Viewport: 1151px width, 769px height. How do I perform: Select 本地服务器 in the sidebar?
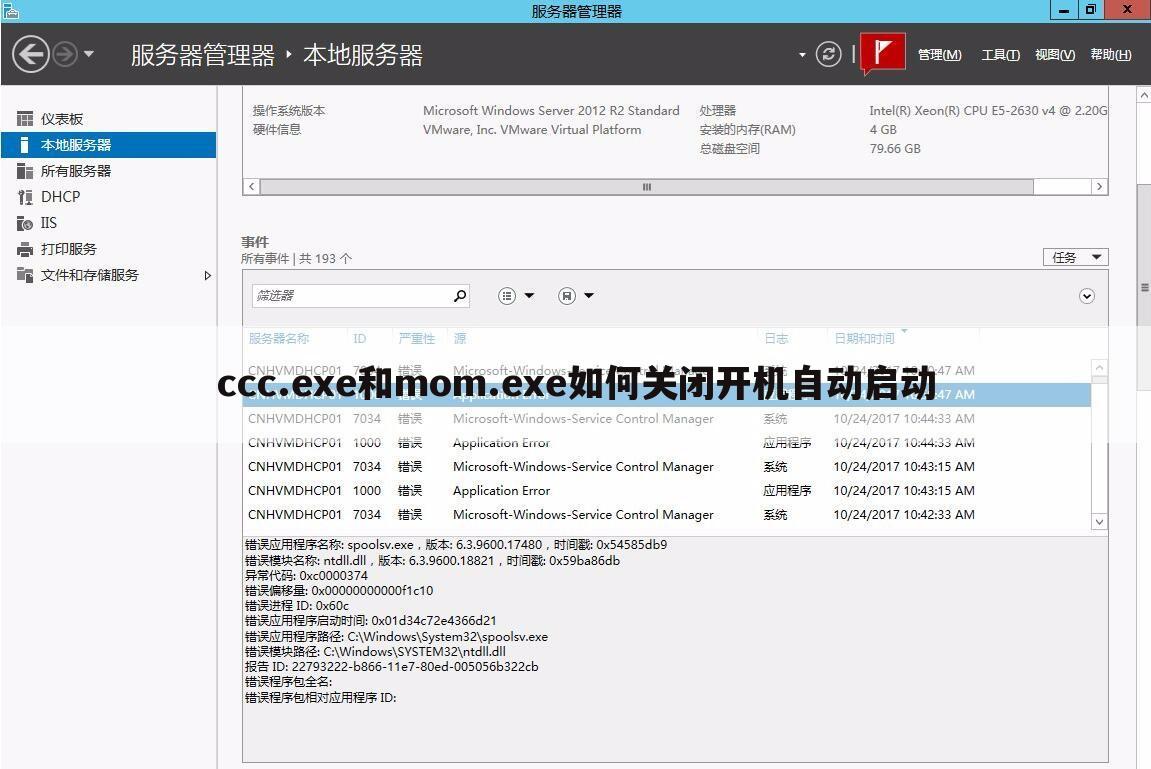(x=109, y=145)
